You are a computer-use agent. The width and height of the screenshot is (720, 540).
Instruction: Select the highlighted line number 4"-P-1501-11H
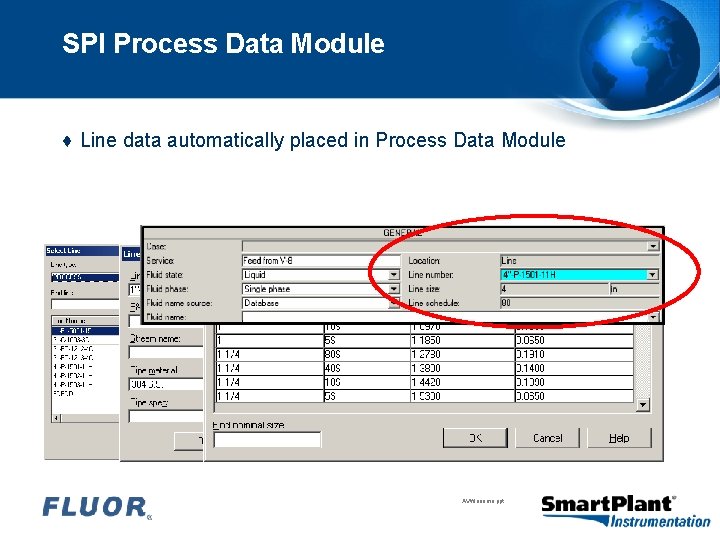click(x=574, y=275)
